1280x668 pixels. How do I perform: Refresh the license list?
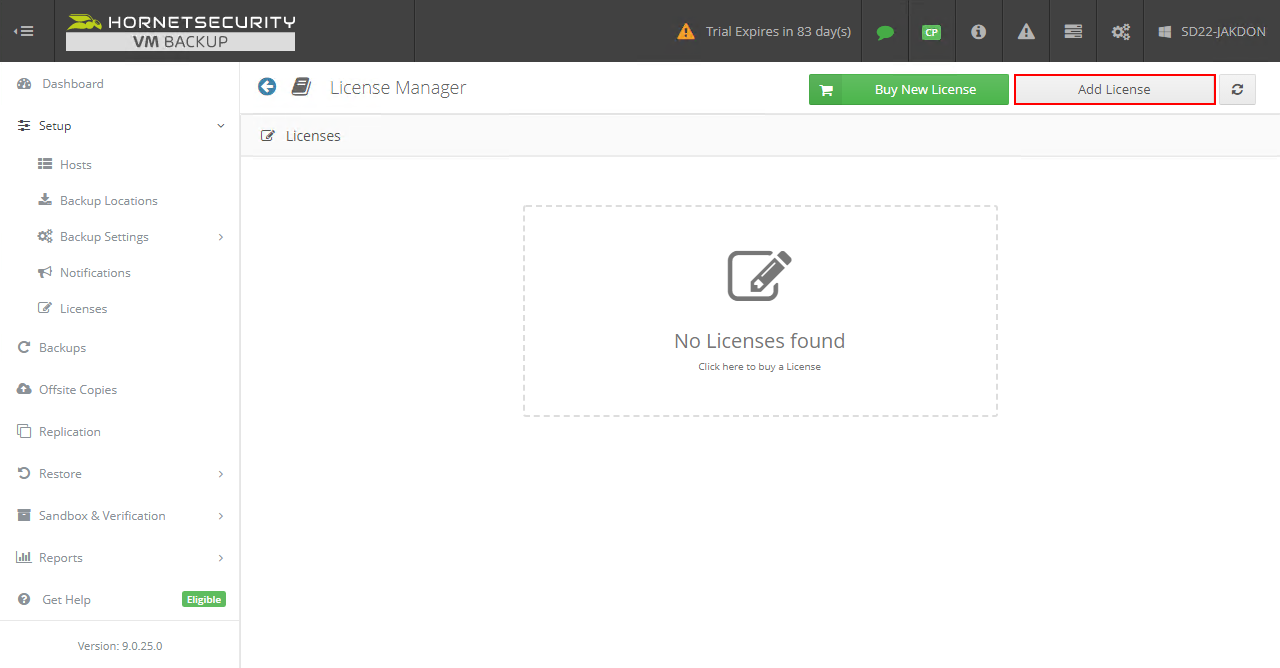[x=1237, y=89]
